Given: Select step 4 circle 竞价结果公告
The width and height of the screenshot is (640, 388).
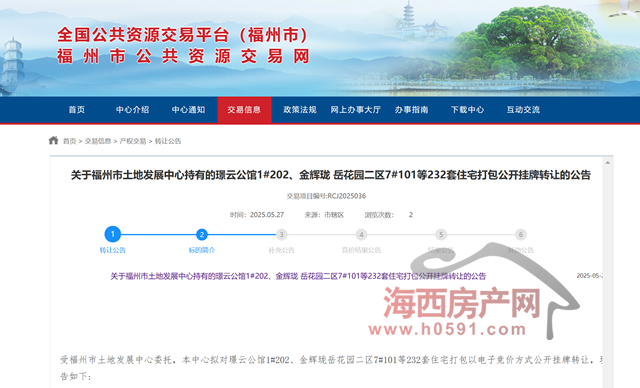Looking at the screenshot, I should point(361,235).
